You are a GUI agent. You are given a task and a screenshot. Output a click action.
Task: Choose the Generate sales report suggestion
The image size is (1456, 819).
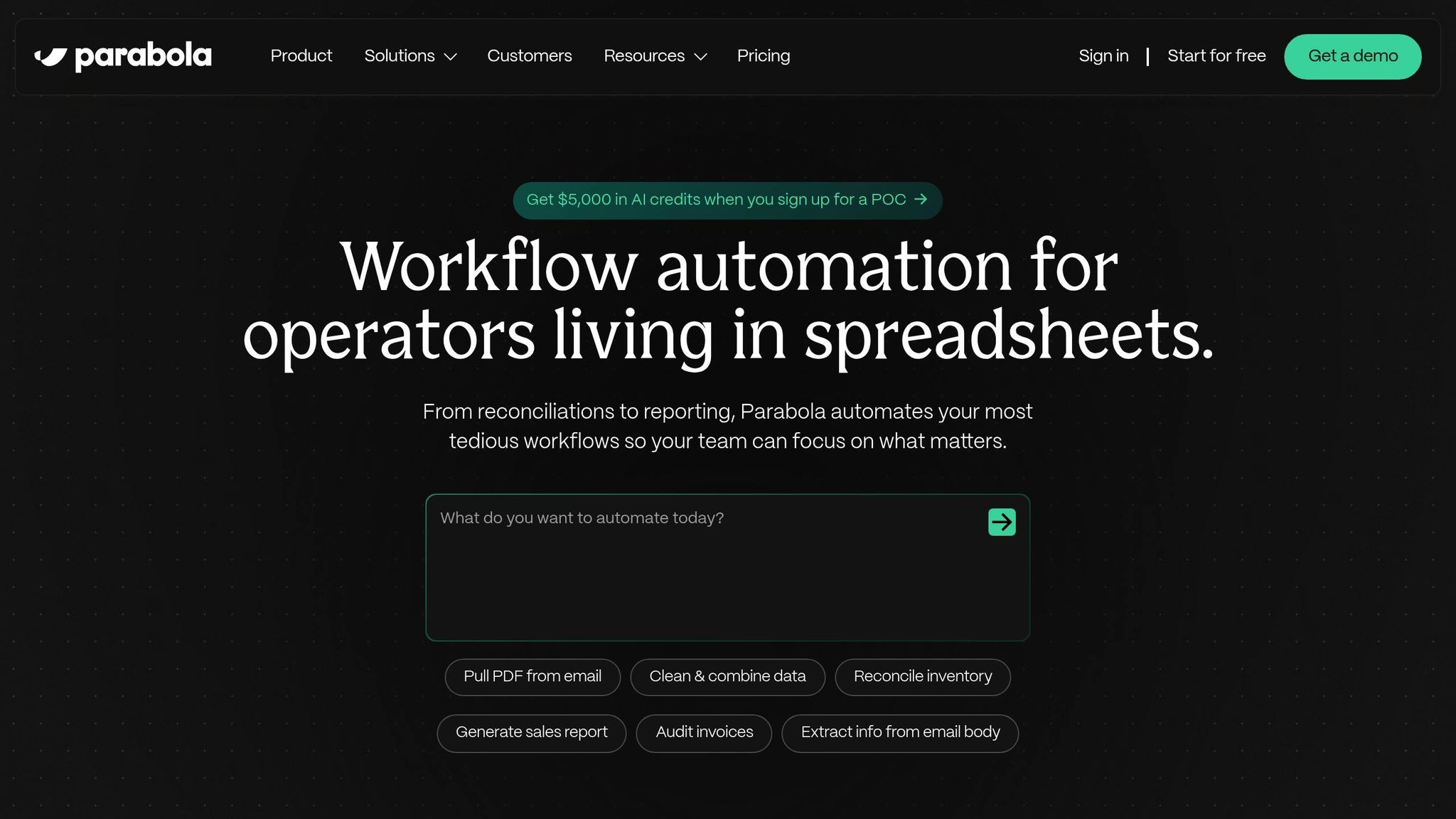[x=531, y=732]
